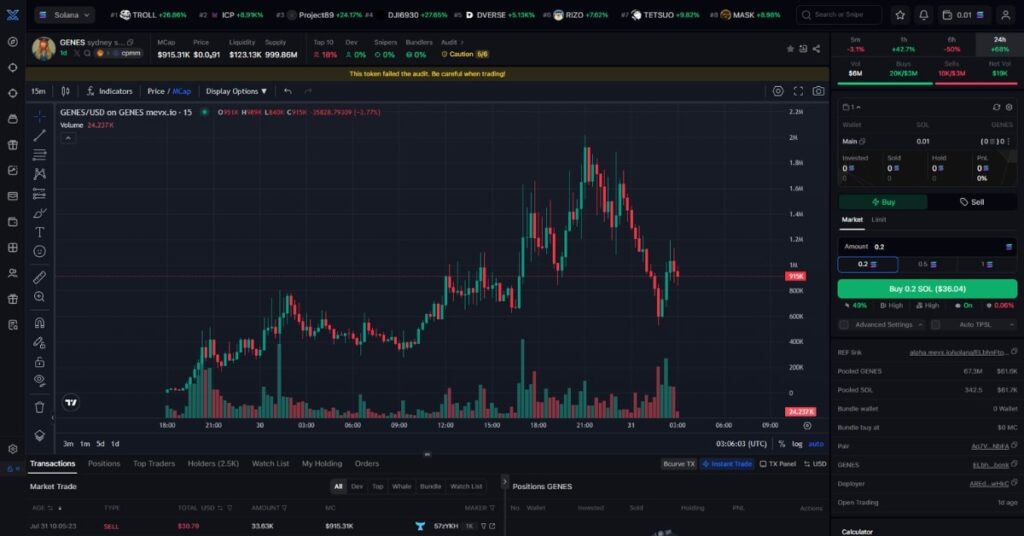Activate the chart zoom-in tool
Image resolution: width=1024 pixels, height=536 pixels.
pyautogui.click(x=40, y=296)
